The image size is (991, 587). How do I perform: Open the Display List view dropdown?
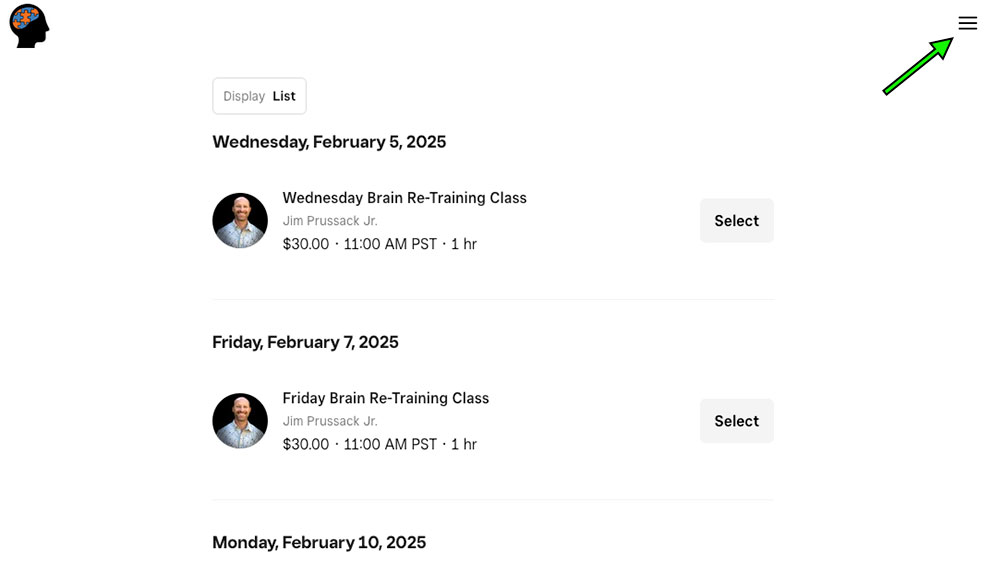tap(259, 96)
